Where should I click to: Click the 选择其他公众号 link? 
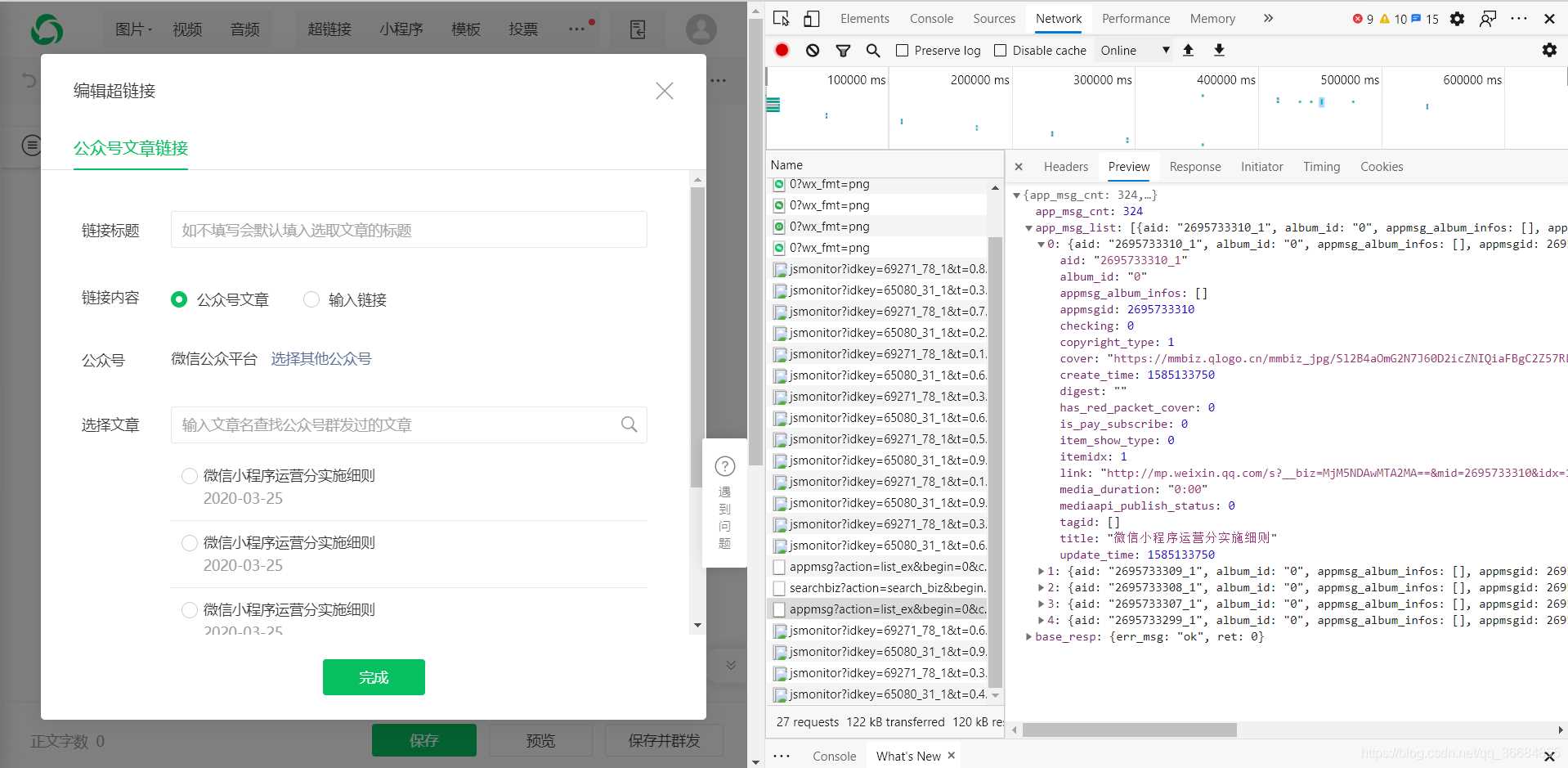(321, 359)
